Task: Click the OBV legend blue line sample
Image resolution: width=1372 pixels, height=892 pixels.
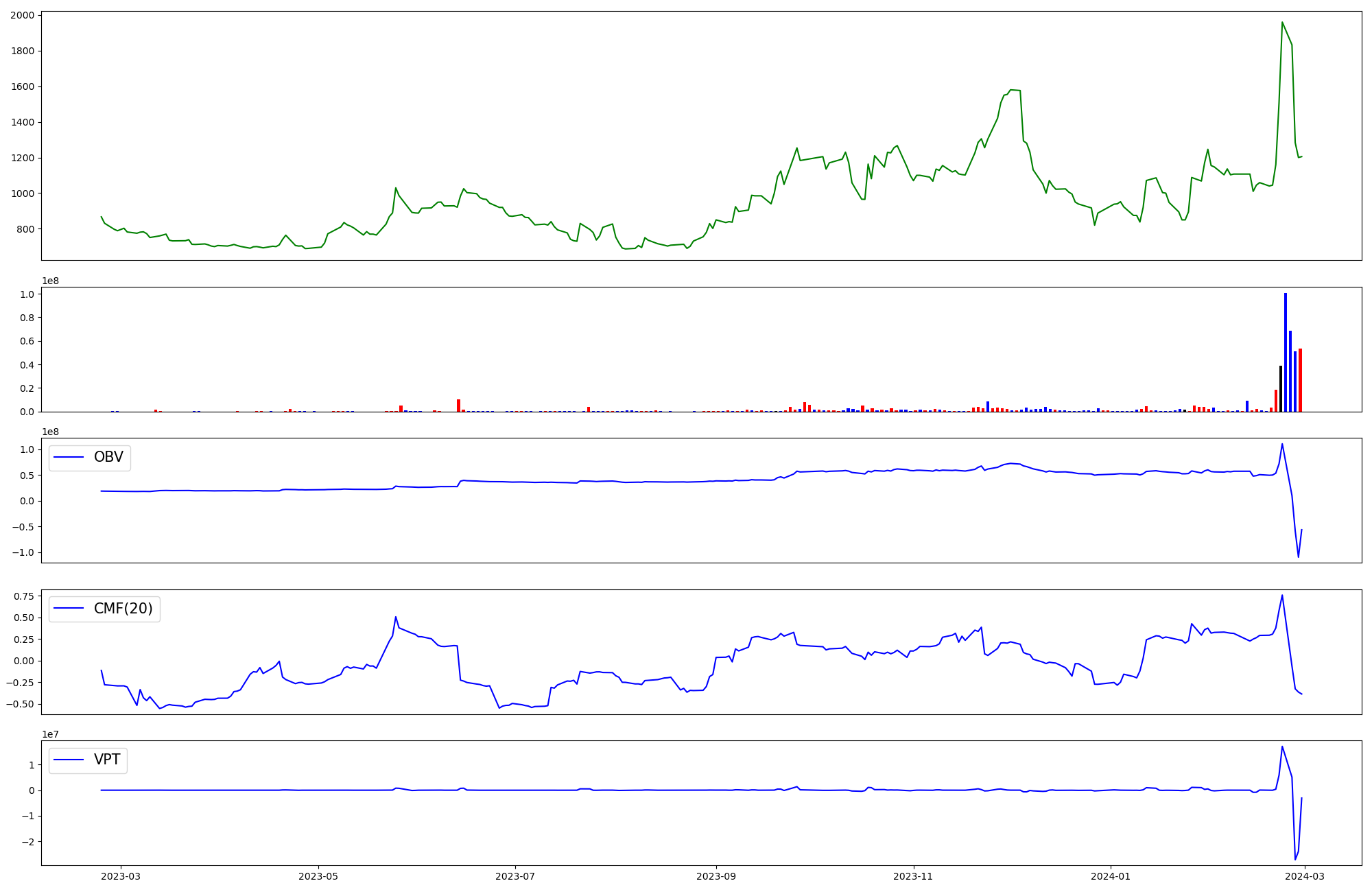Action: (68, 458)
